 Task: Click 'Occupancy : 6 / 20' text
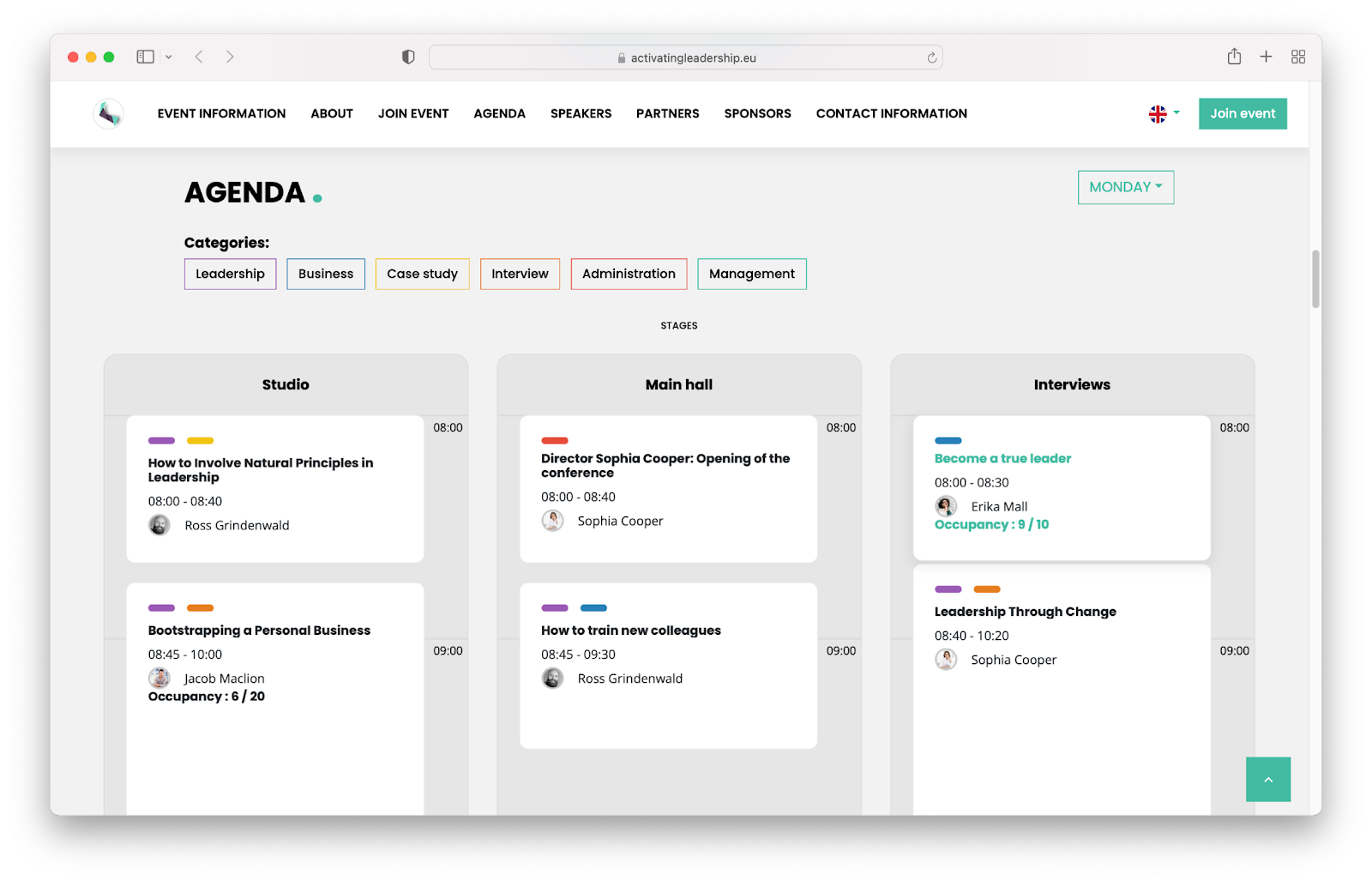pos(207,697)
